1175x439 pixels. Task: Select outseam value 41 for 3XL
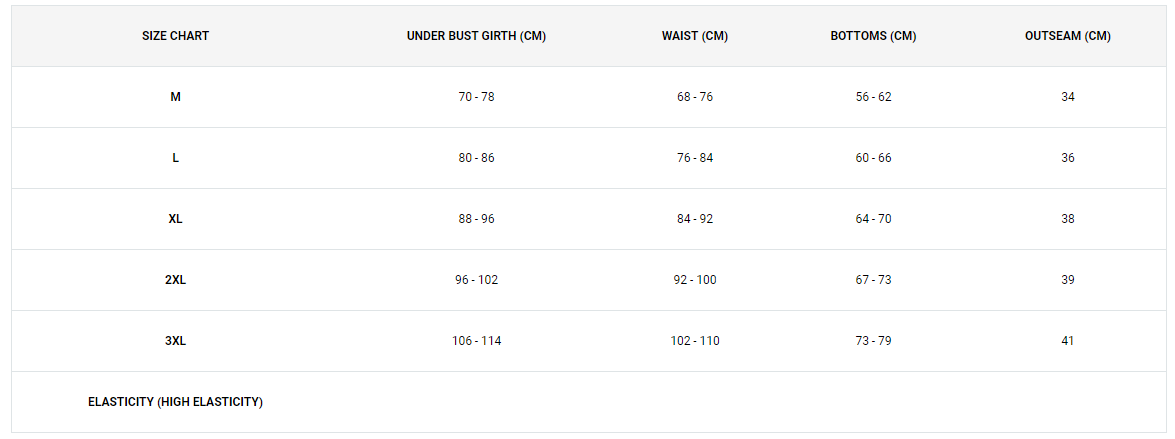[x=1068, y=341]
